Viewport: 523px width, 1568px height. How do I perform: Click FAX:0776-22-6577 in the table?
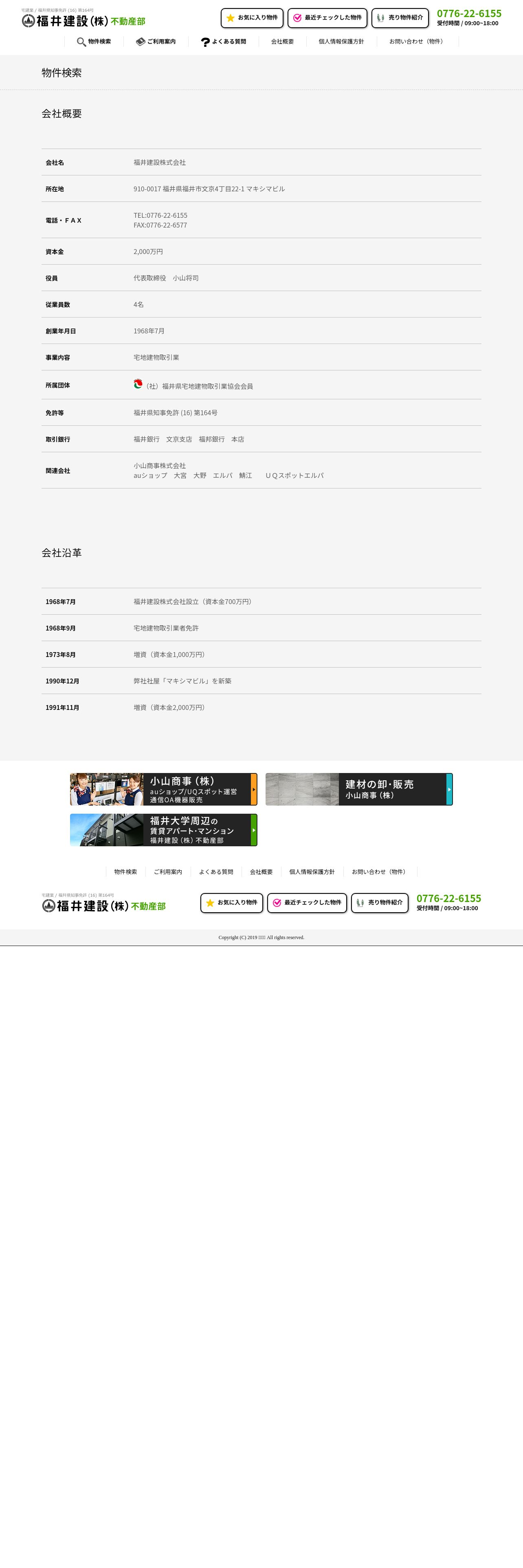tap(160, 225)
